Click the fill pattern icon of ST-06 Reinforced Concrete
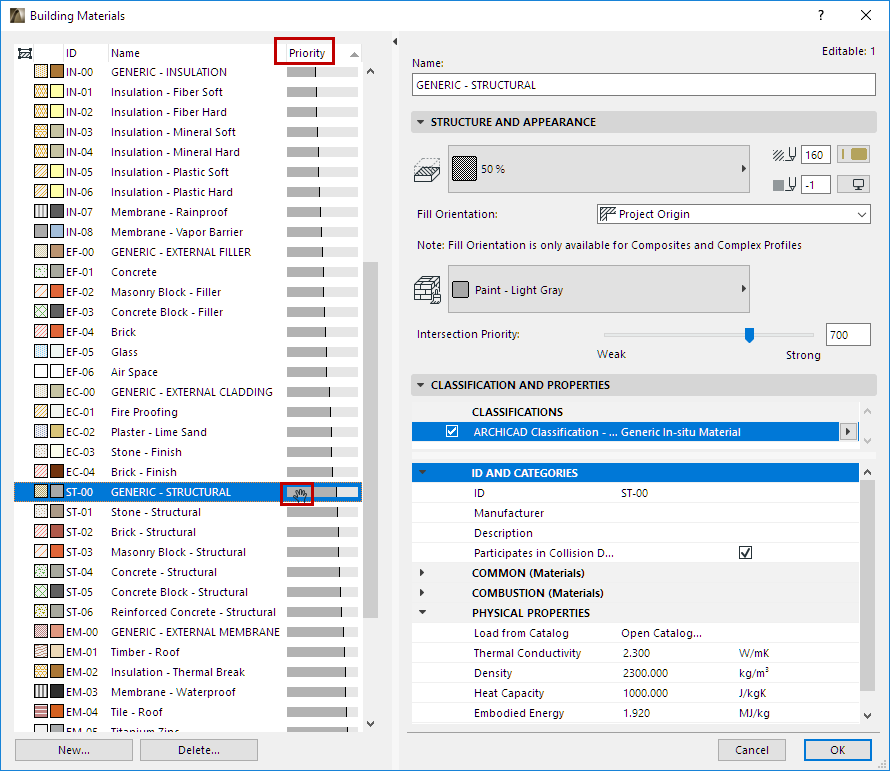 41,611
